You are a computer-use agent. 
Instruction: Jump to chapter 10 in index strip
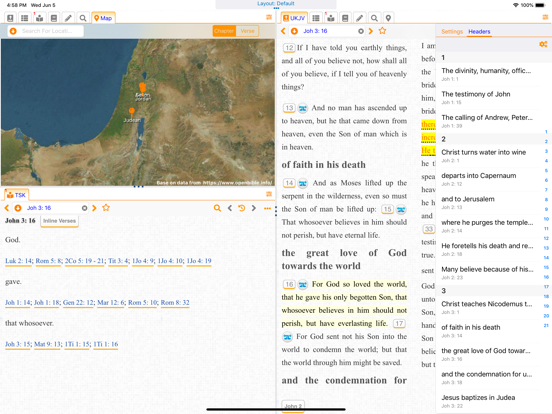click(546, 219)
